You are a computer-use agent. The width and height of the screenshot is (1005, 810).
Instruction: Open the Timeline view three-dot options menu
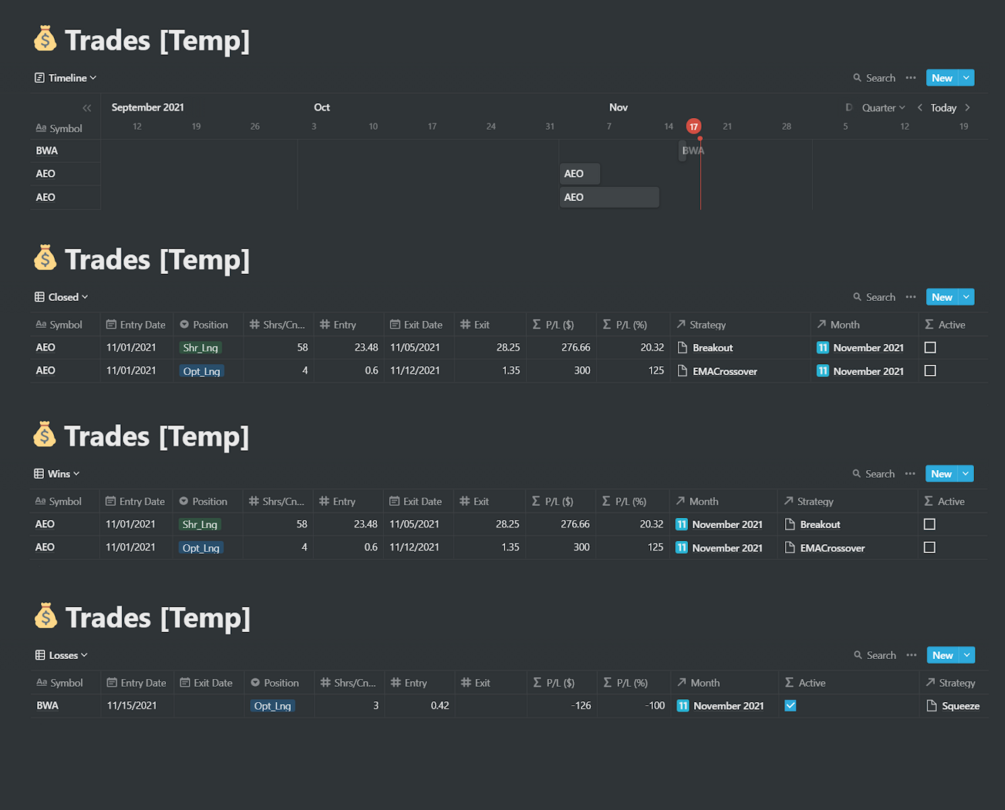[x=911, y=78]
